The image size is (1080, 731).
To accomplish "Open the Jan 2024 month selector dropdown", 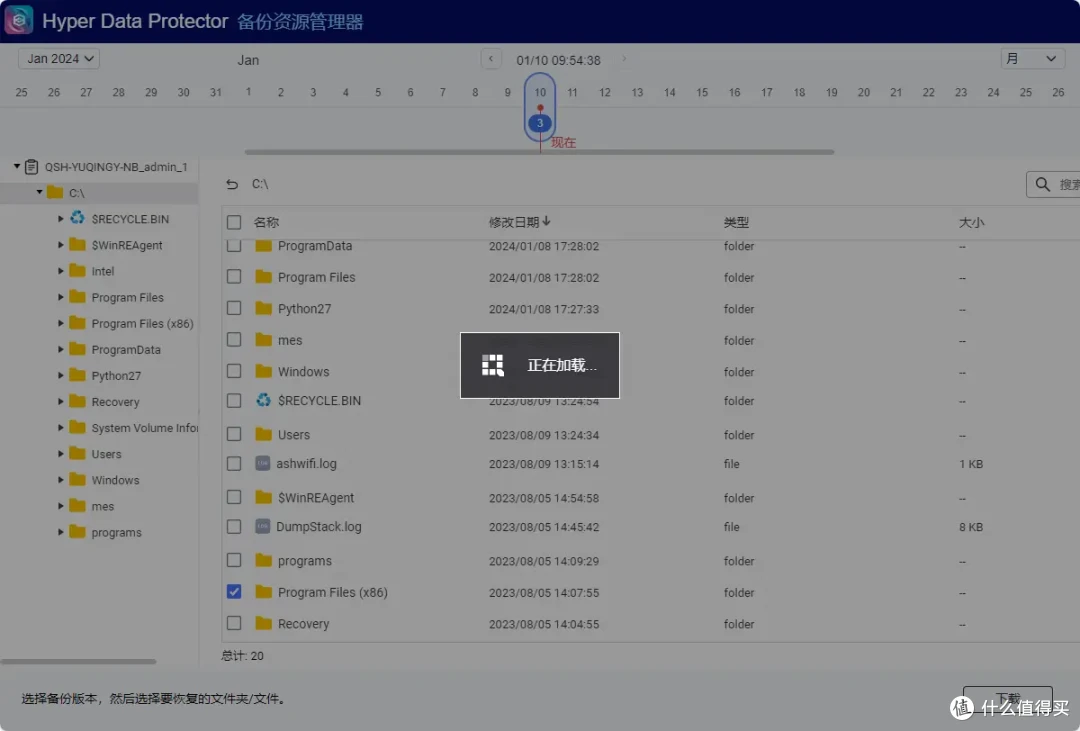I will pyautogui.click(x=57, y=59).
